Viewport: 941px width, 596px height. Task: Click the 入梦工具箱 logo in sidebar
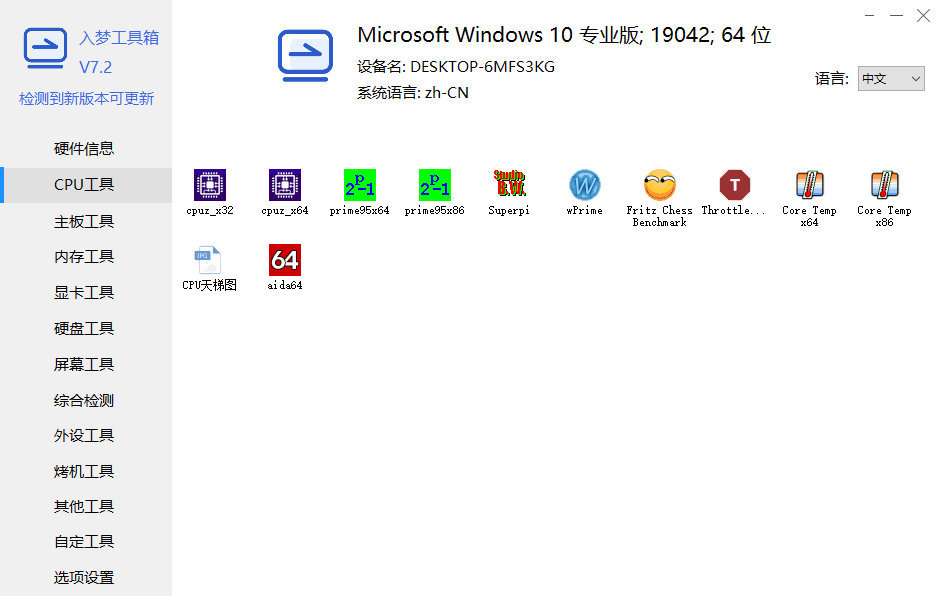pos(45,49)
